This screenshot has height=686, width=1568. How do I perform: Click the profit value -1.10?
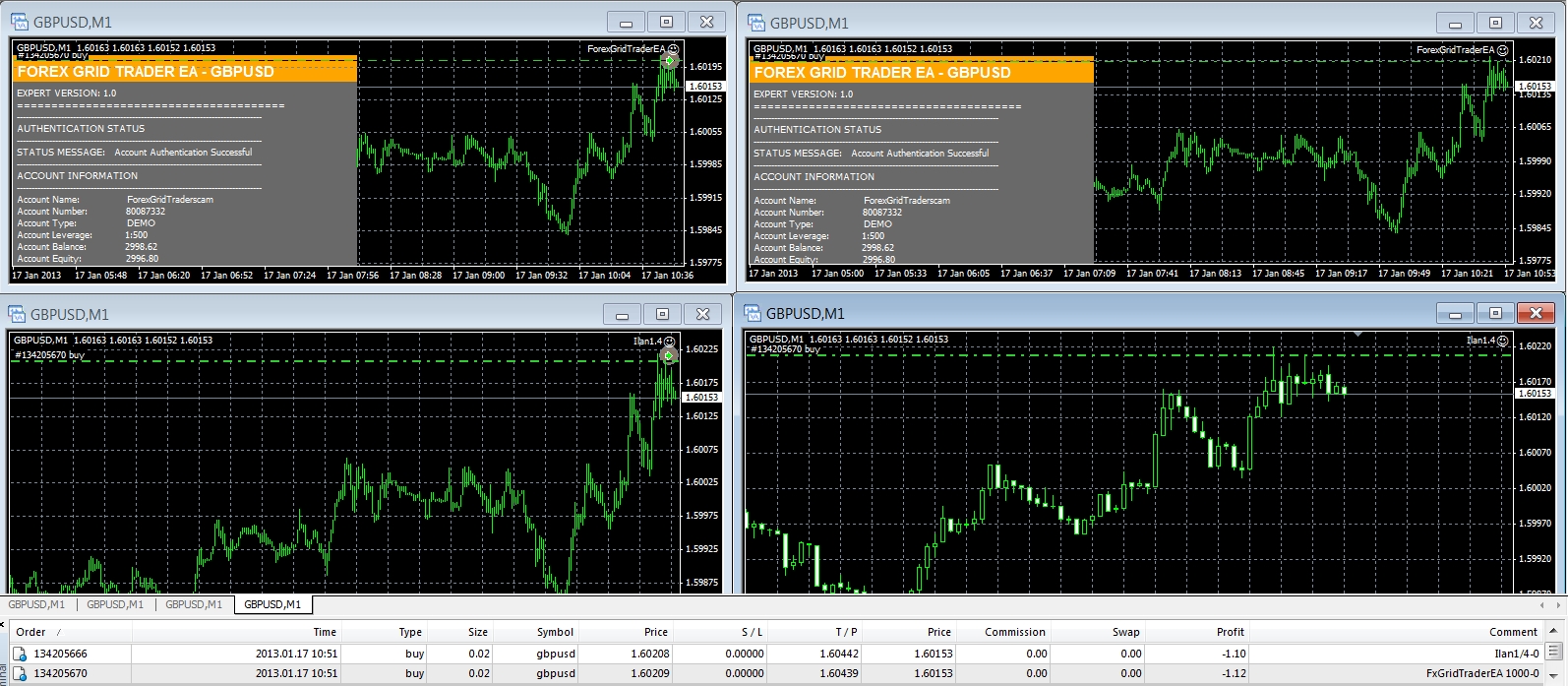click(1234, 654)
